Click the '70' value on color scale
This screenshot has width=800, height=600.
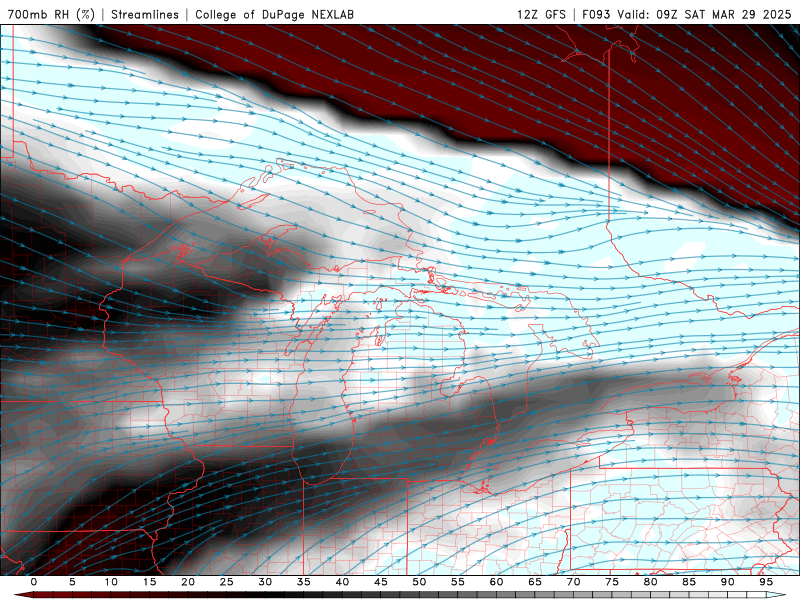573,582
